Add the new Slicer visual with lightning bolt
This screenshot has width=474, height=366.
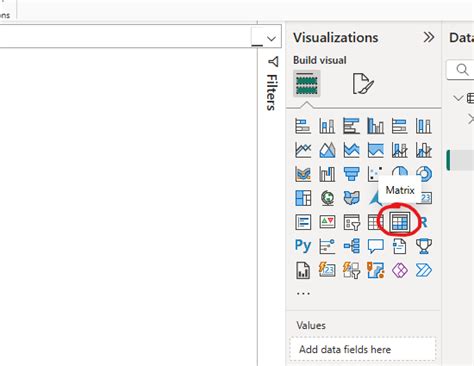[x=351, y=270]
